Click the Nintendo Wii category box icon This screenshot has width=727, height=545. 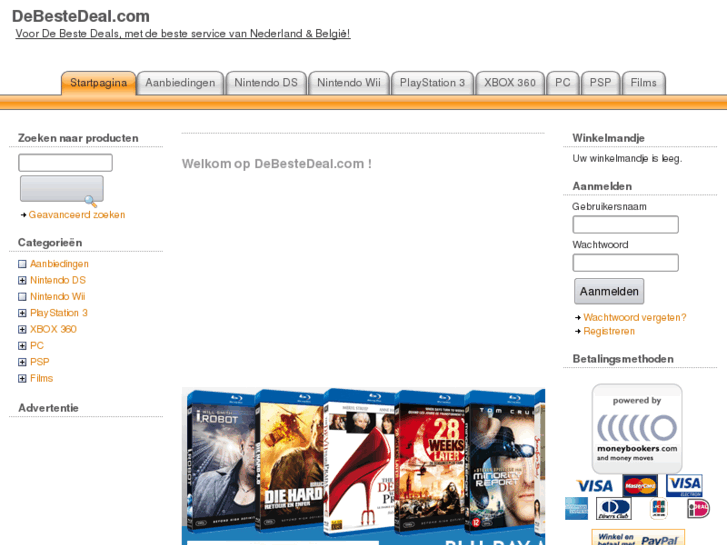[x=22, y=296]
